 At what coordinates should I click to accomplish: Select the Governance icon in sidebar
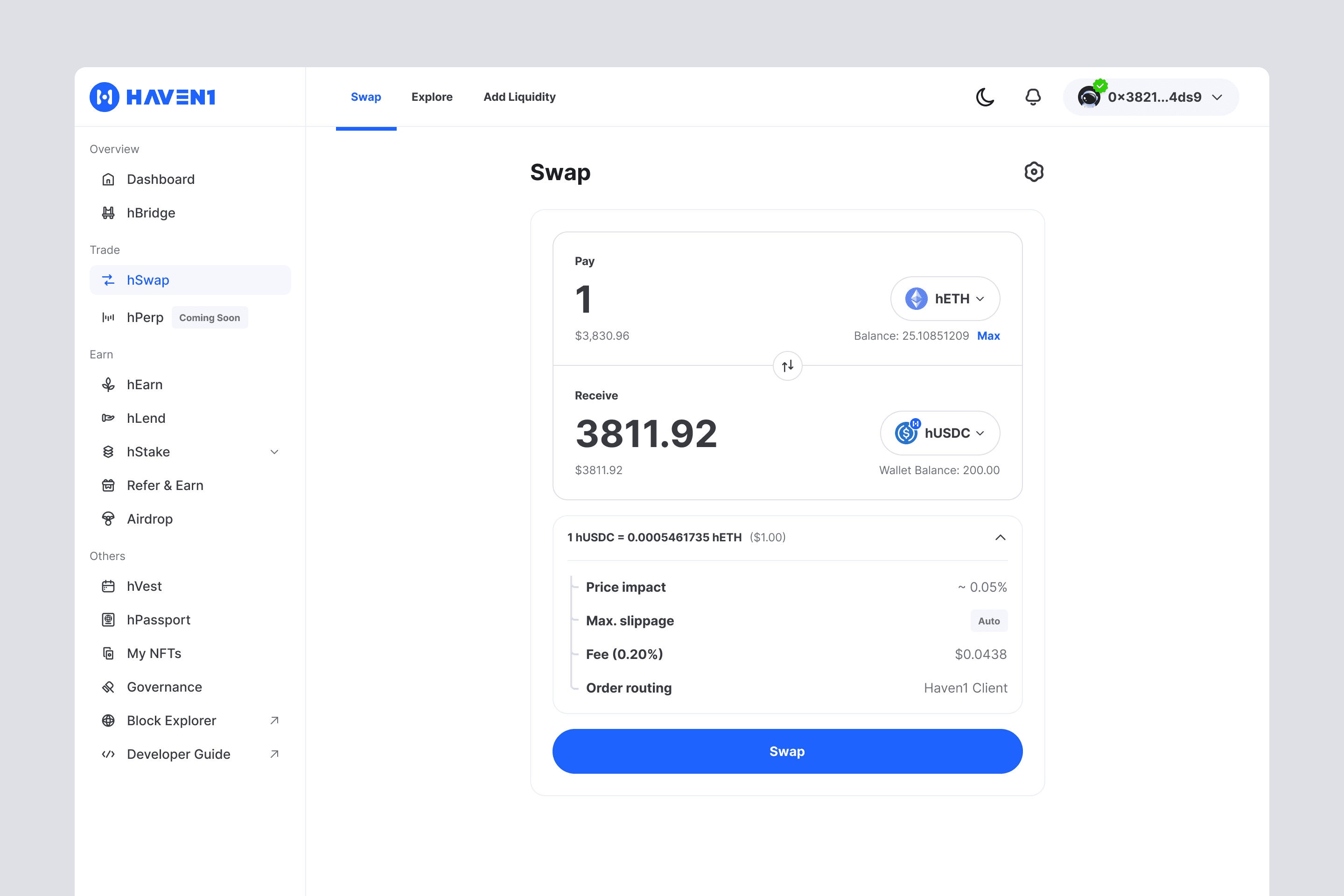tap(109, 687)
